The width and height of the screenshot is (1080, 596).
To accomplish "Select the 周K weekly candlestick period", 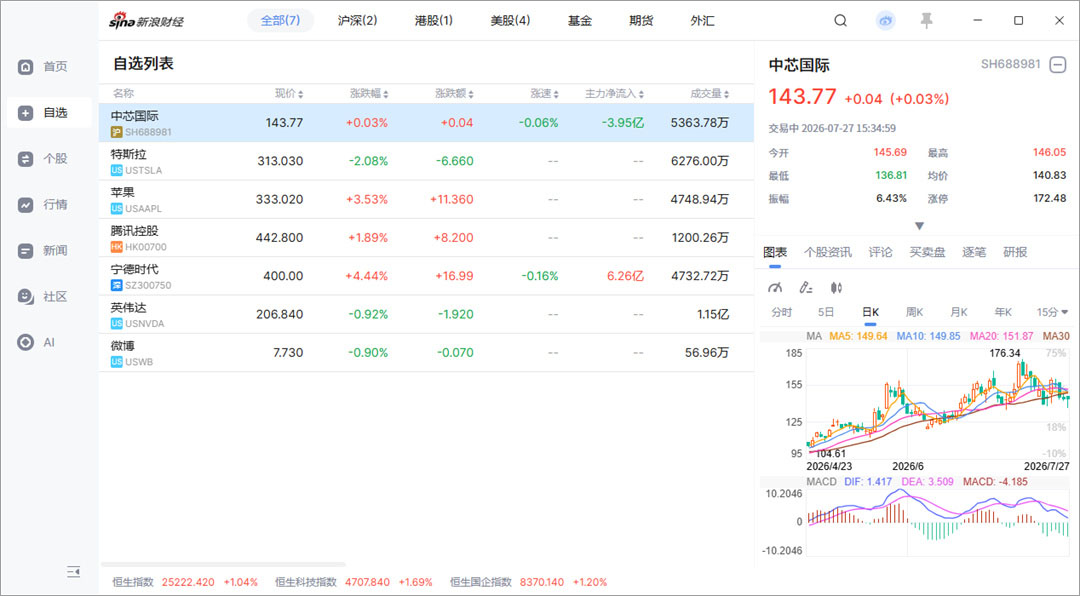I will pos(915,312).
